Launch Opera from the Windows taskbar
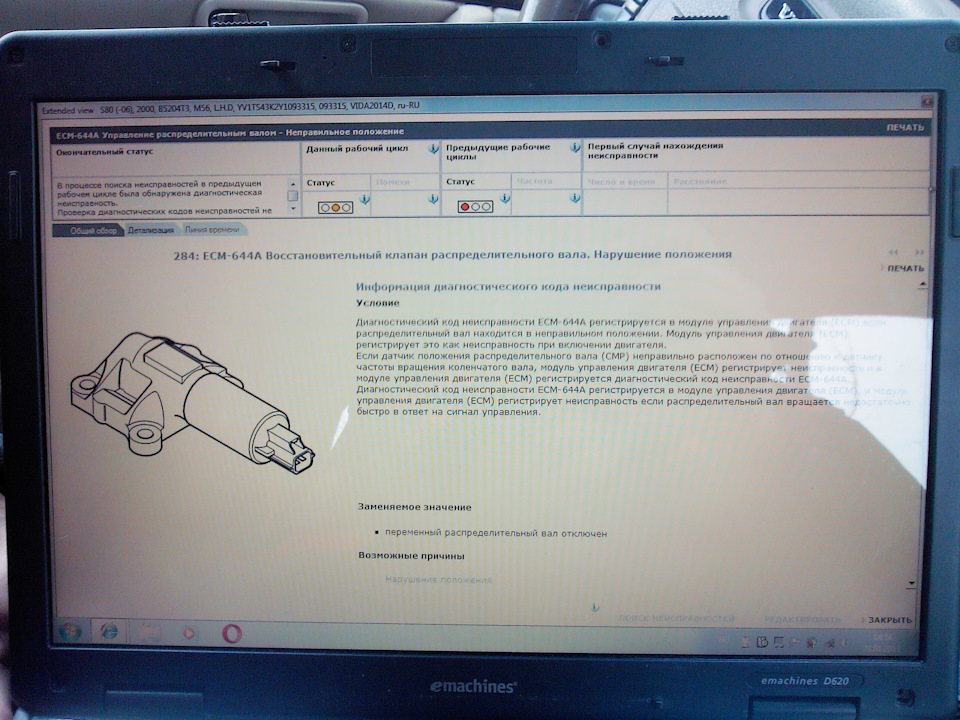Screen dimensions: 960x720 point(231,633)
